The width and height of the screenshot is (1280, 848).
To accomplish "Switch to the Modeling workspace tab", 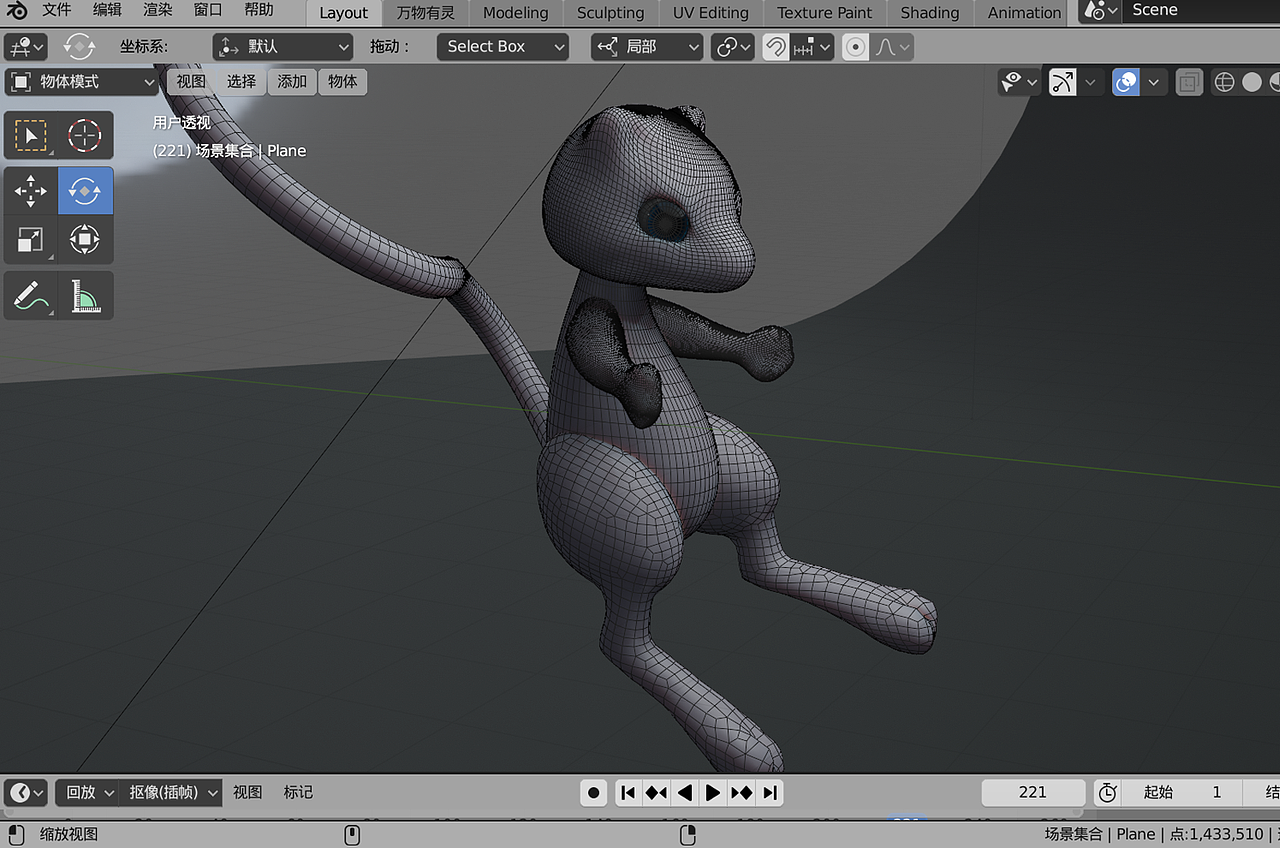I will pyautogui.click(x=516, y=13).
